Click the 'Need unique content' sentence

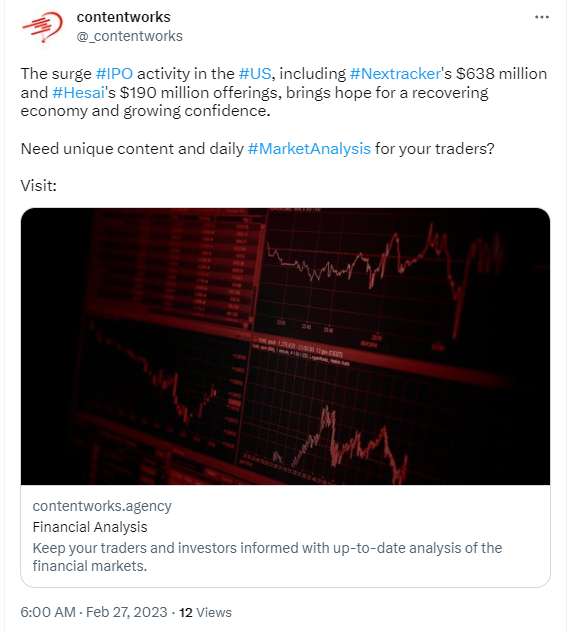point(257,149)
